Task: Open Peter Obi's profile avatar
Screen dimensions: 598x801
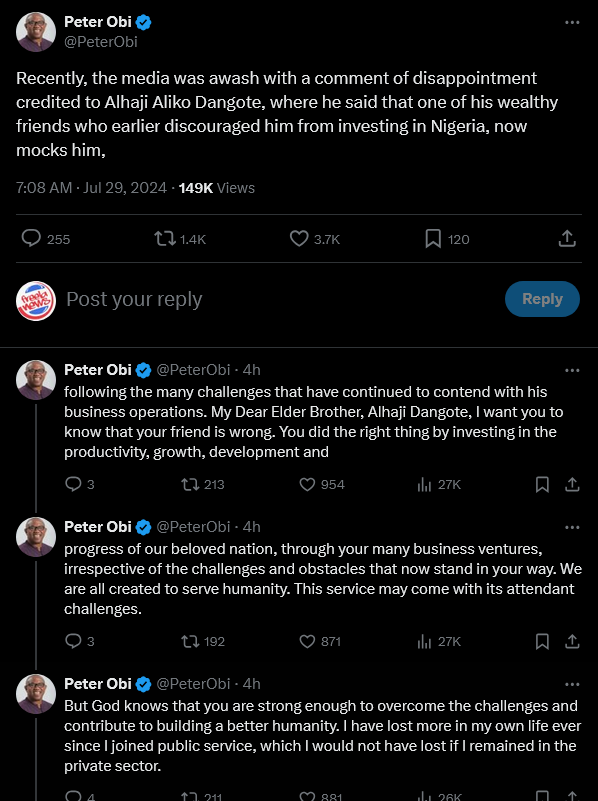Action: (x=36, y=31)
